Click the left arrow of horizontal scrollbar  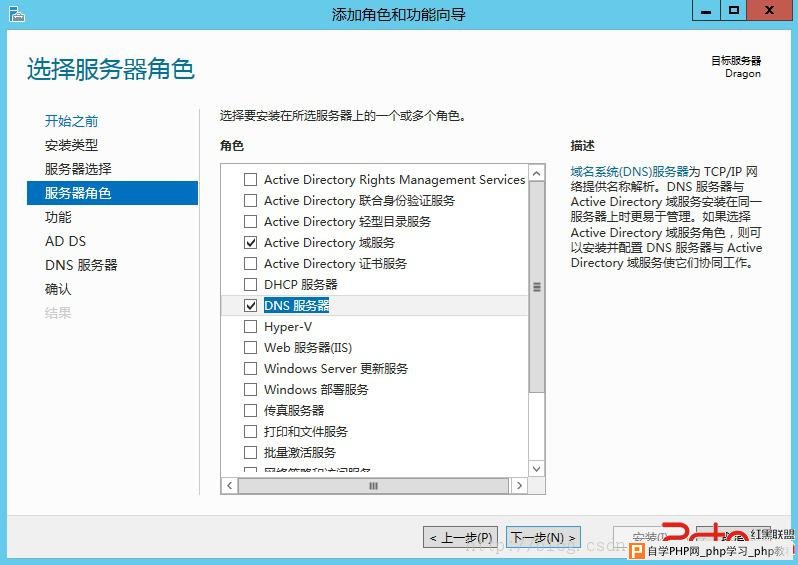pos(230,486)
